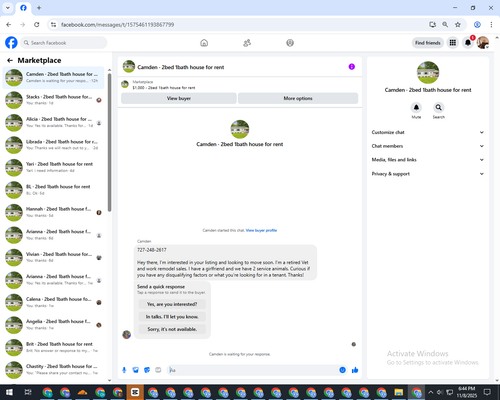The height and width of the screenshot is (400, 500).
Task: Go back using the Marketplace back arrow
Action: 10,60
